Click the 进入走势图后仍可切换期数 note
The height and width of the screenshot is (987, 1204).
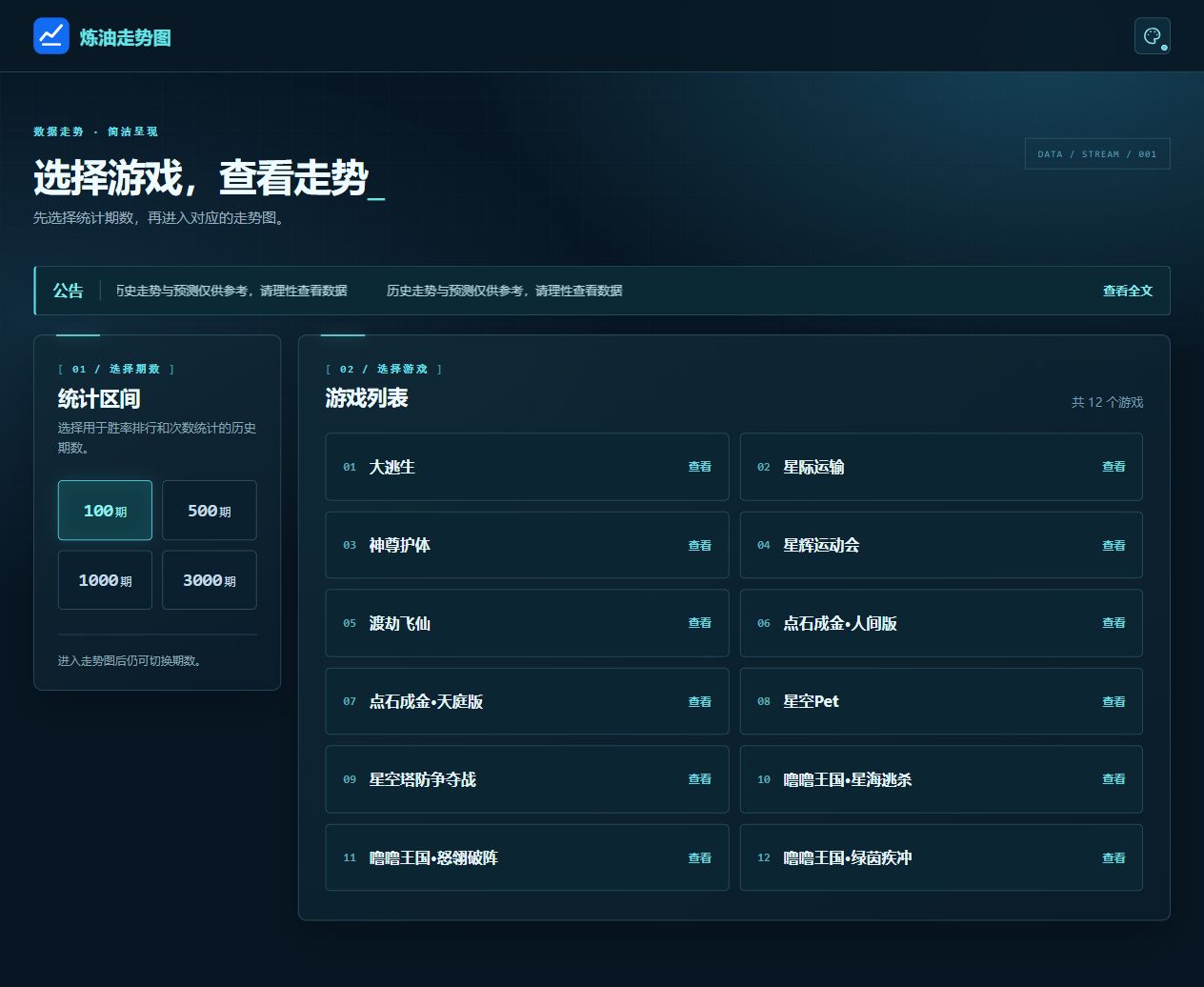coord(130,661)
